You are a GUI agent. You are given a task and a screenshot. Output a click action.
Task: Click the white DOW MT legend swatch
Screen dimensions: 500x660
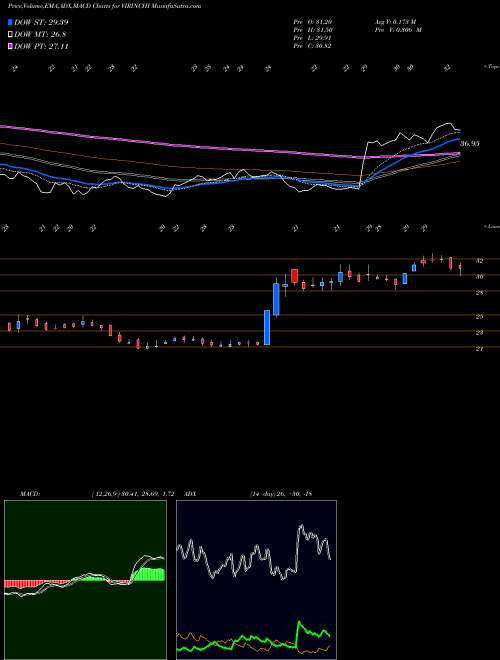[x=11, y=35]
